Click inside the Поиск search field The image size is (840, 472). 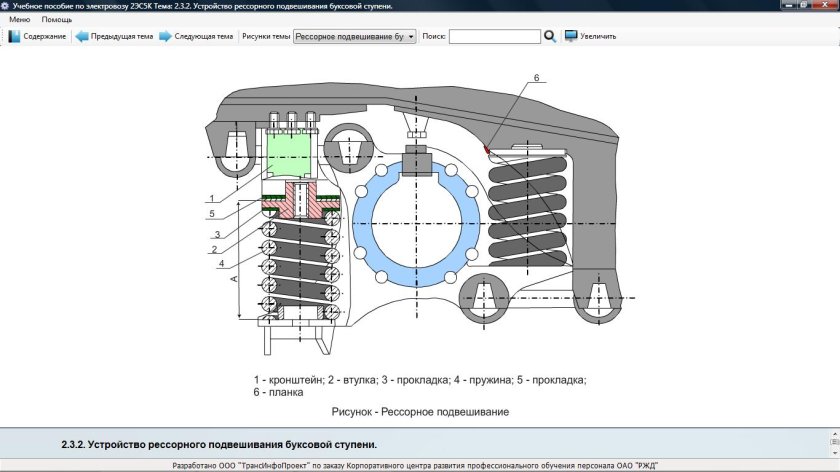[x=494, y=36]
